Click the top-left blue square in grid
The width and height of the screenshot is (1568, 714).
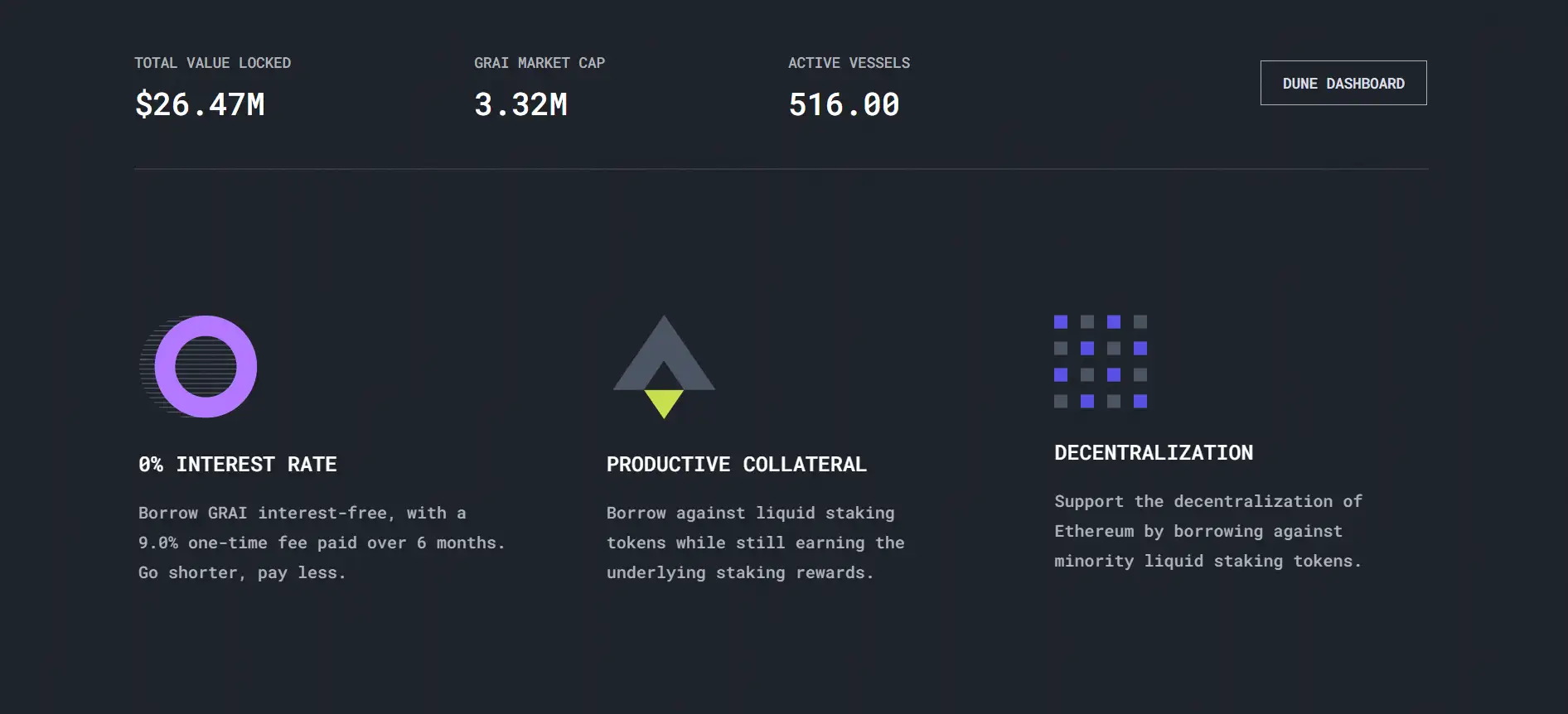point(1061,321)
